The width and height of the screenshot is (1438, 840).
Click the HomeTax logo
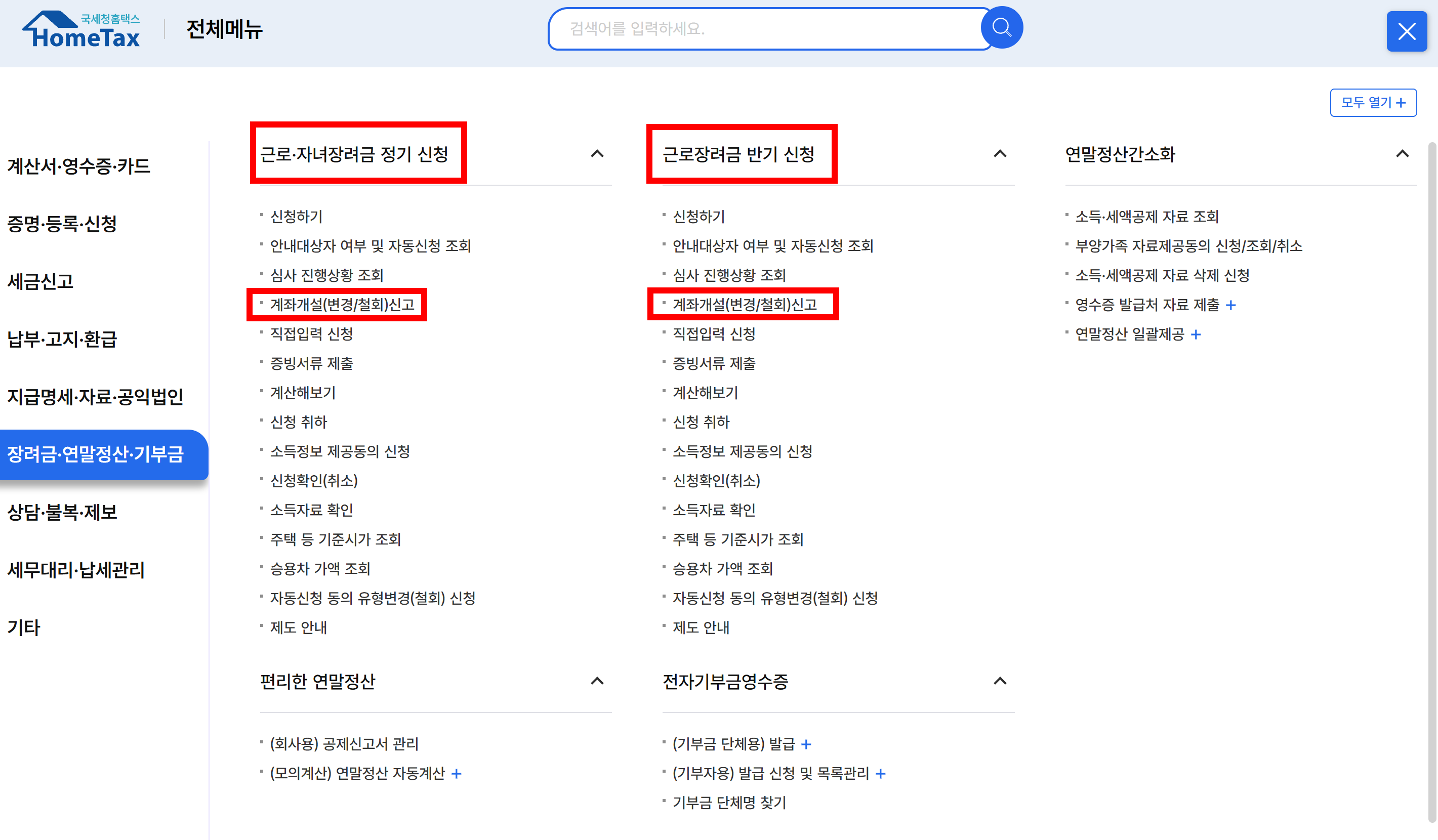pos(81,30)
